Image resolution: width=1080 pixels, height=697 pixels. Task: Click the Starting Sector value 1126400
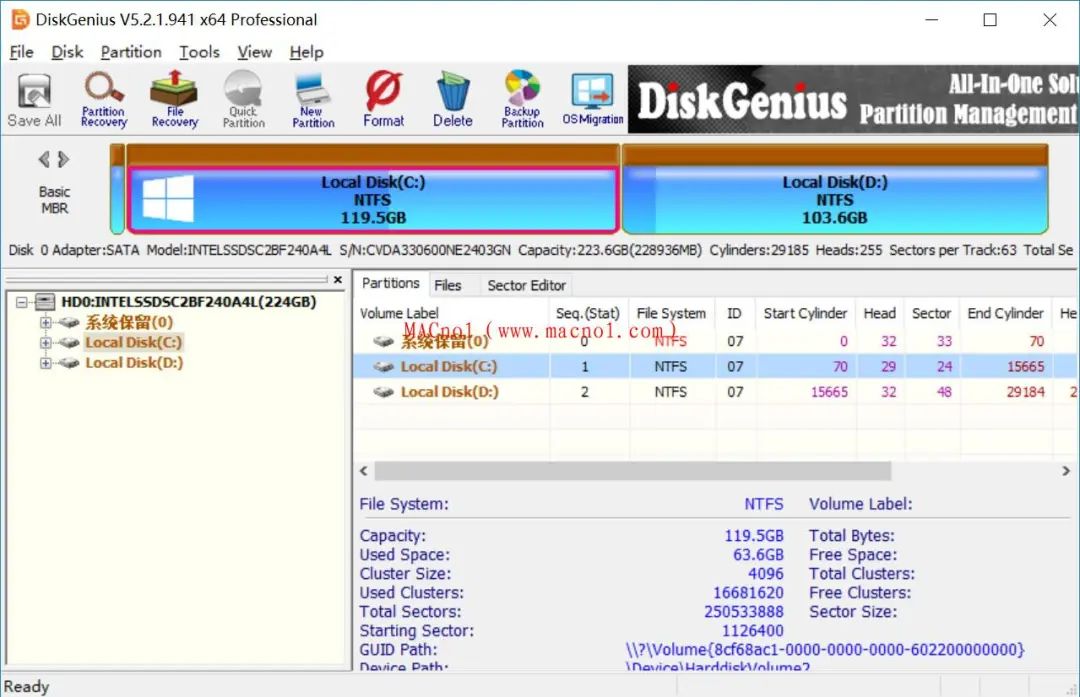pyautogui.click(x=752, y=630)
